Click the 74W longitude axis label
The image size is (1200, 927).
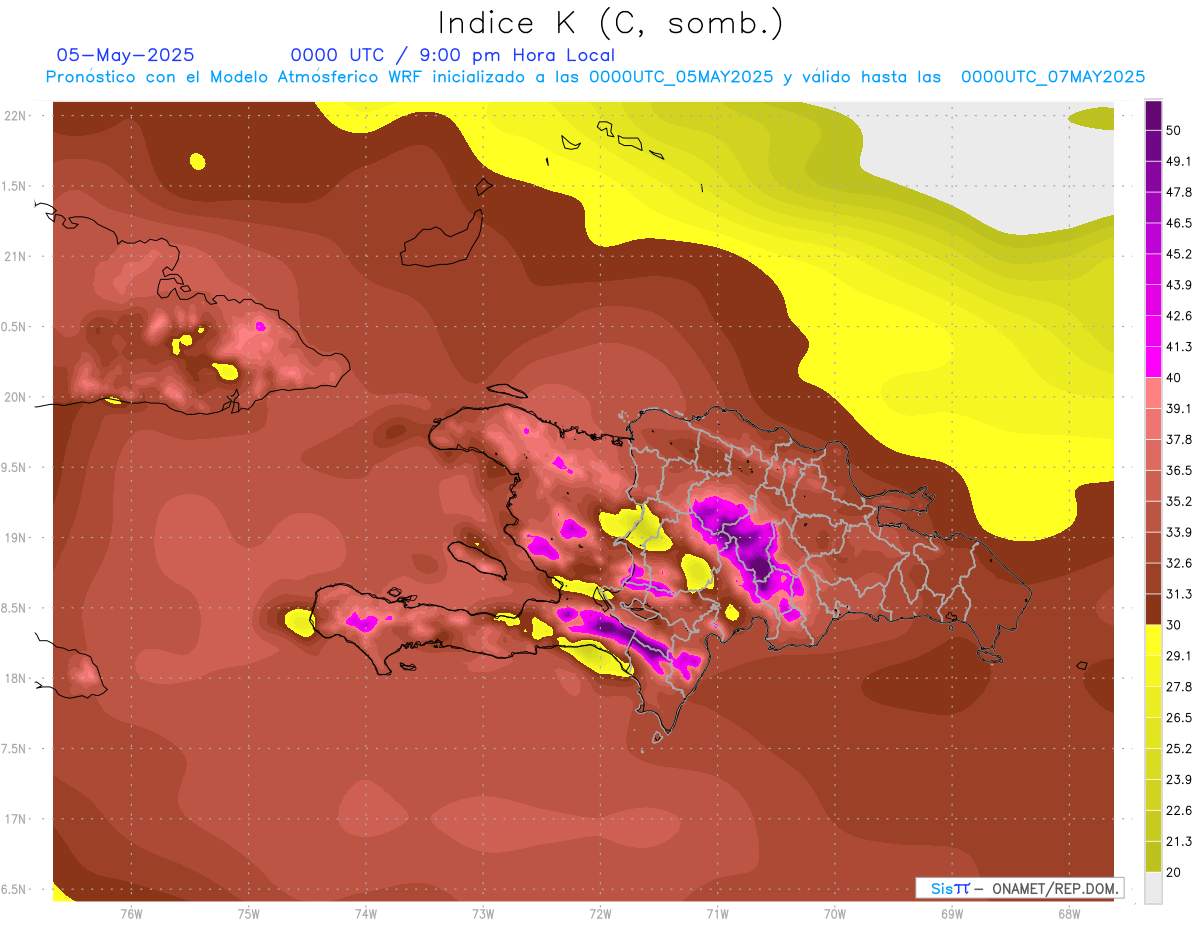point(365,914)
